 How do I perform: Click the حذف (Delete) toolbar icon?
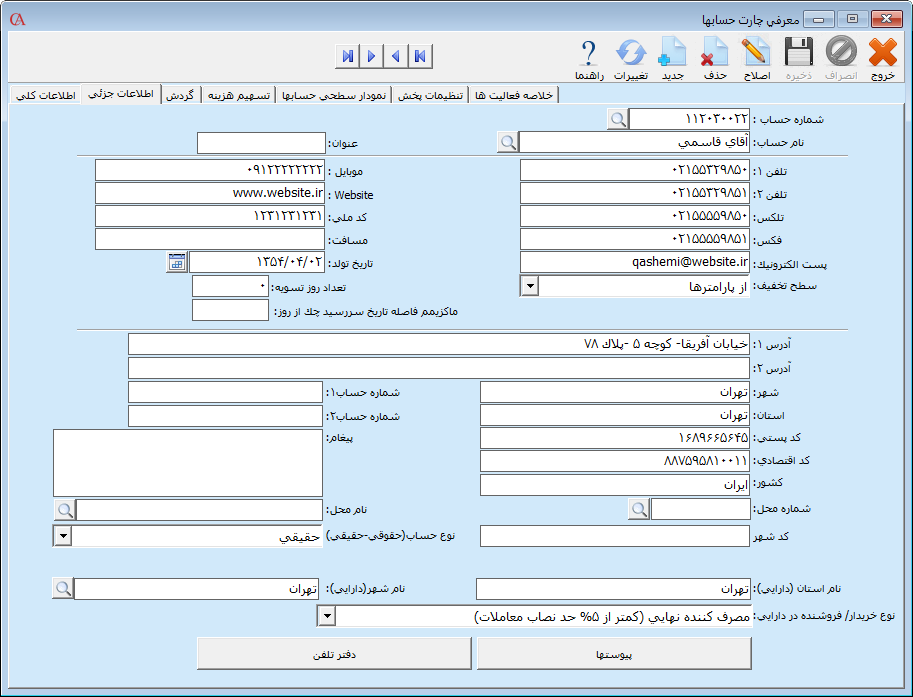715,56
